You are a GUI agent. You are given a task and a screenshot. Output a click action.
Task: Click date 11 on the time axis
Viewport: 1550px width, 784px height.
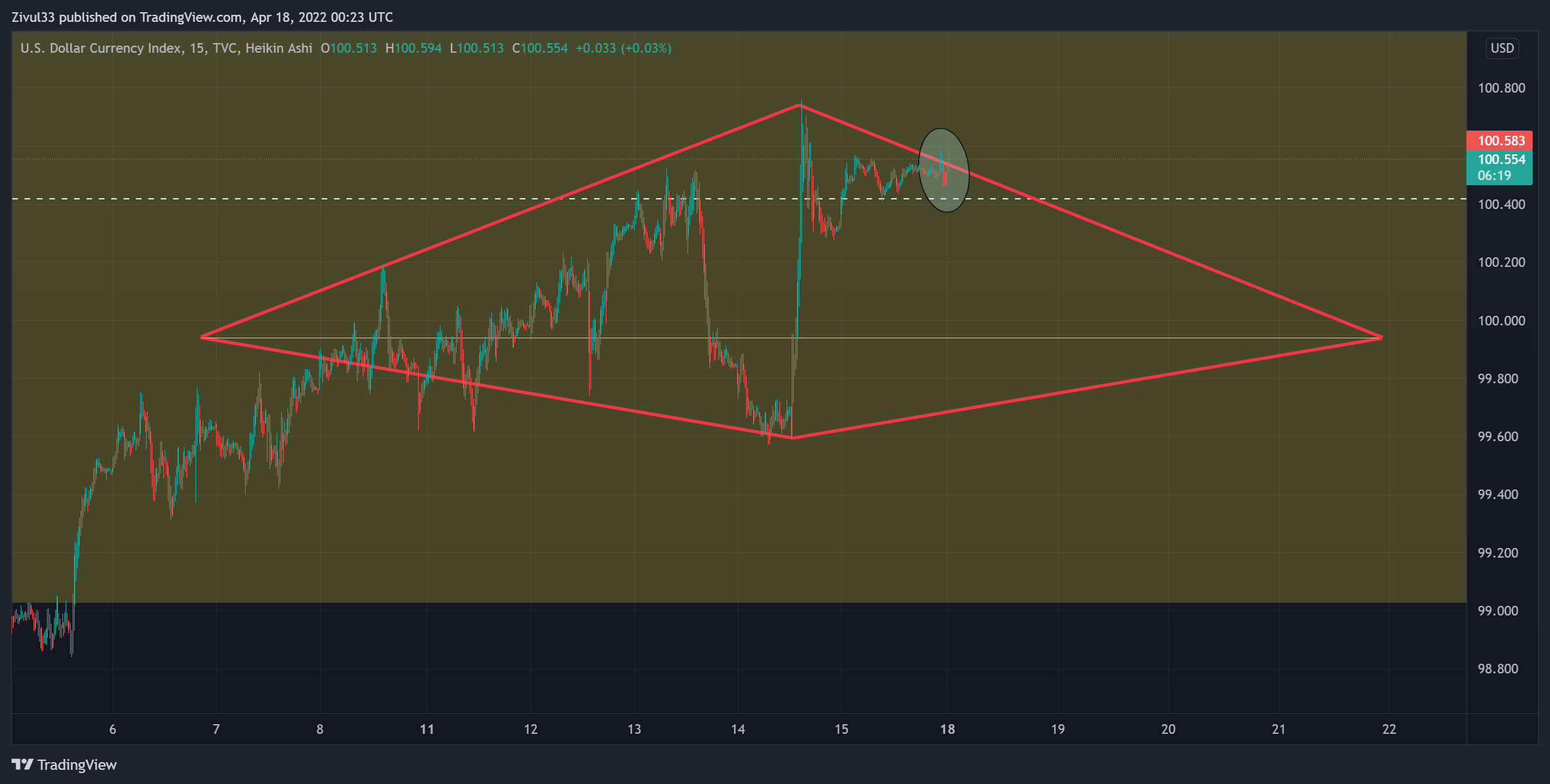pos(427,729)
